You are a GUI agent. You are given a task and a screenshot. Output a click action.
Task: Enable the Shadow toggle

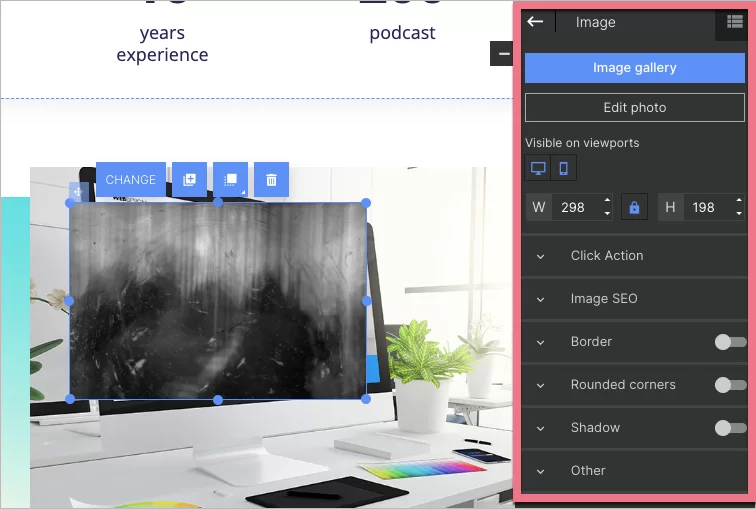[730, 428]
